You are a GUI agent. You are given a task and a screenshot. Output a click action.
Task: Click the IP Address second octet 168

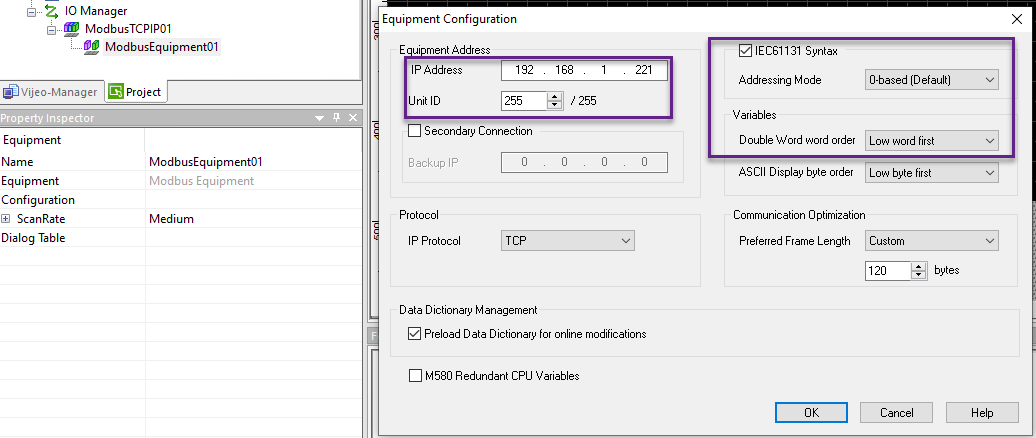click(564, 70)
